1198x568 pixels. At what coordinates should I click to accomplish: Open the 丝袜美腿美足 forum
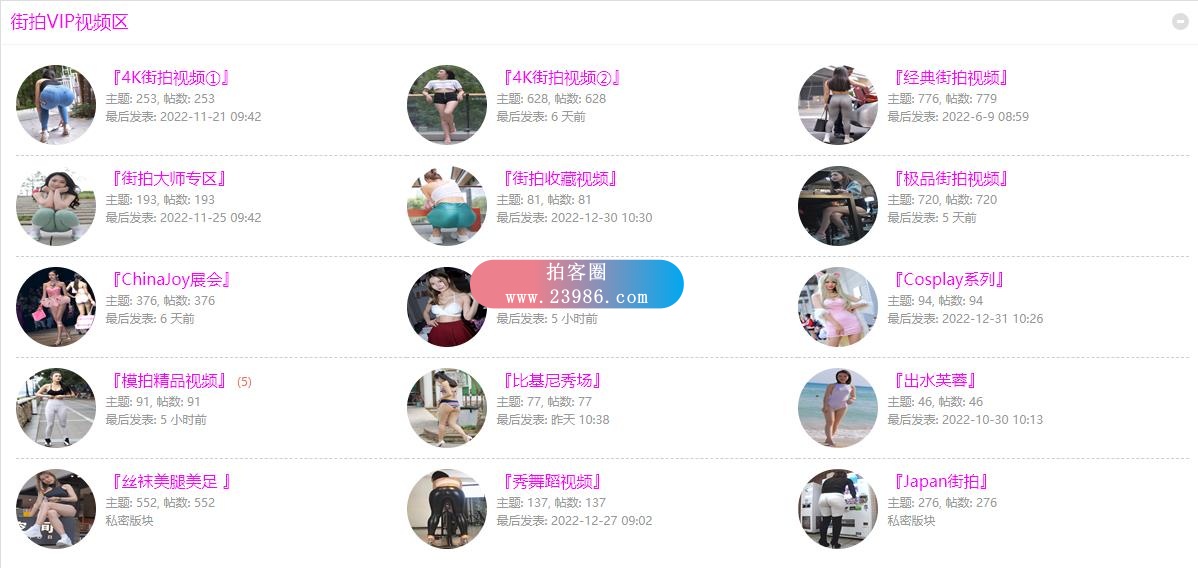tap(170, 482)
